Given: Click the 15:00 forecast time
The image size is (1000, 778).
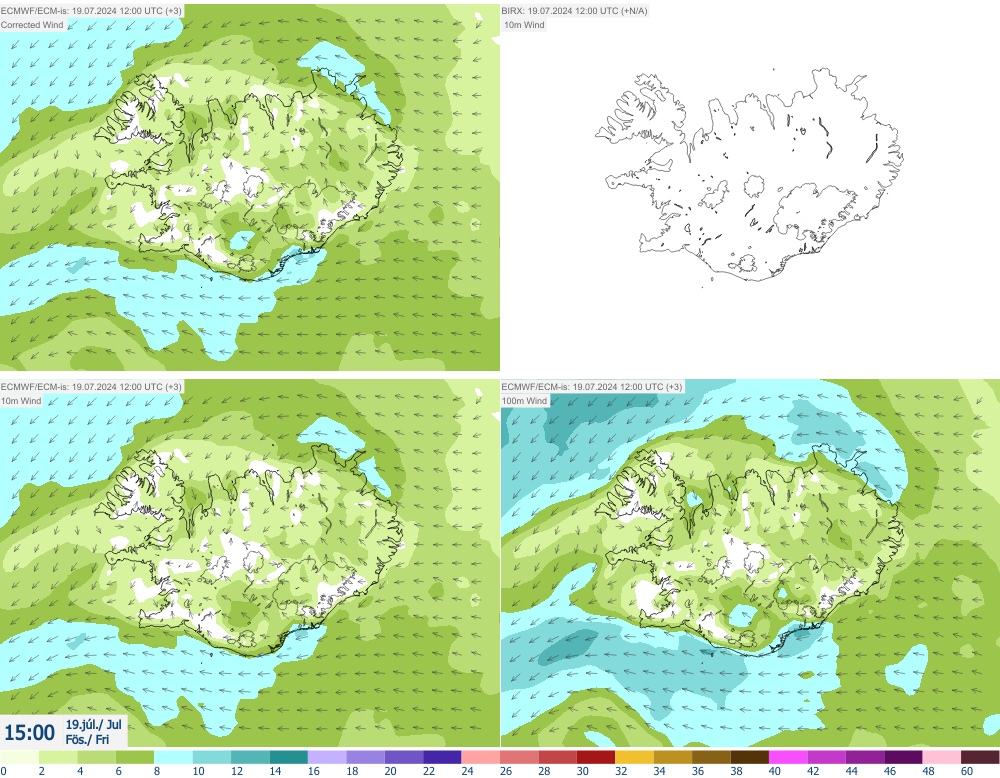Looking at the screenshot, I should point(29,732).
